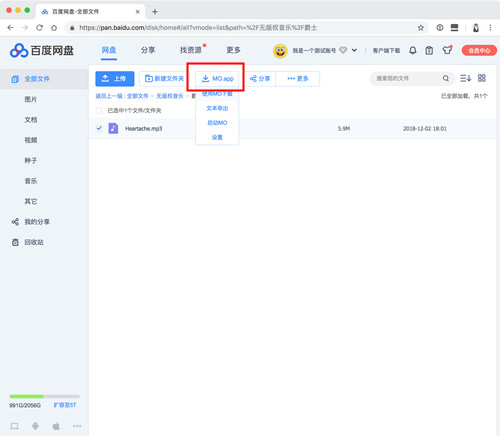Viewport: 500px width, 436px height.
Task: Click the Apple client icon
Action: click(x=56, y=426)
